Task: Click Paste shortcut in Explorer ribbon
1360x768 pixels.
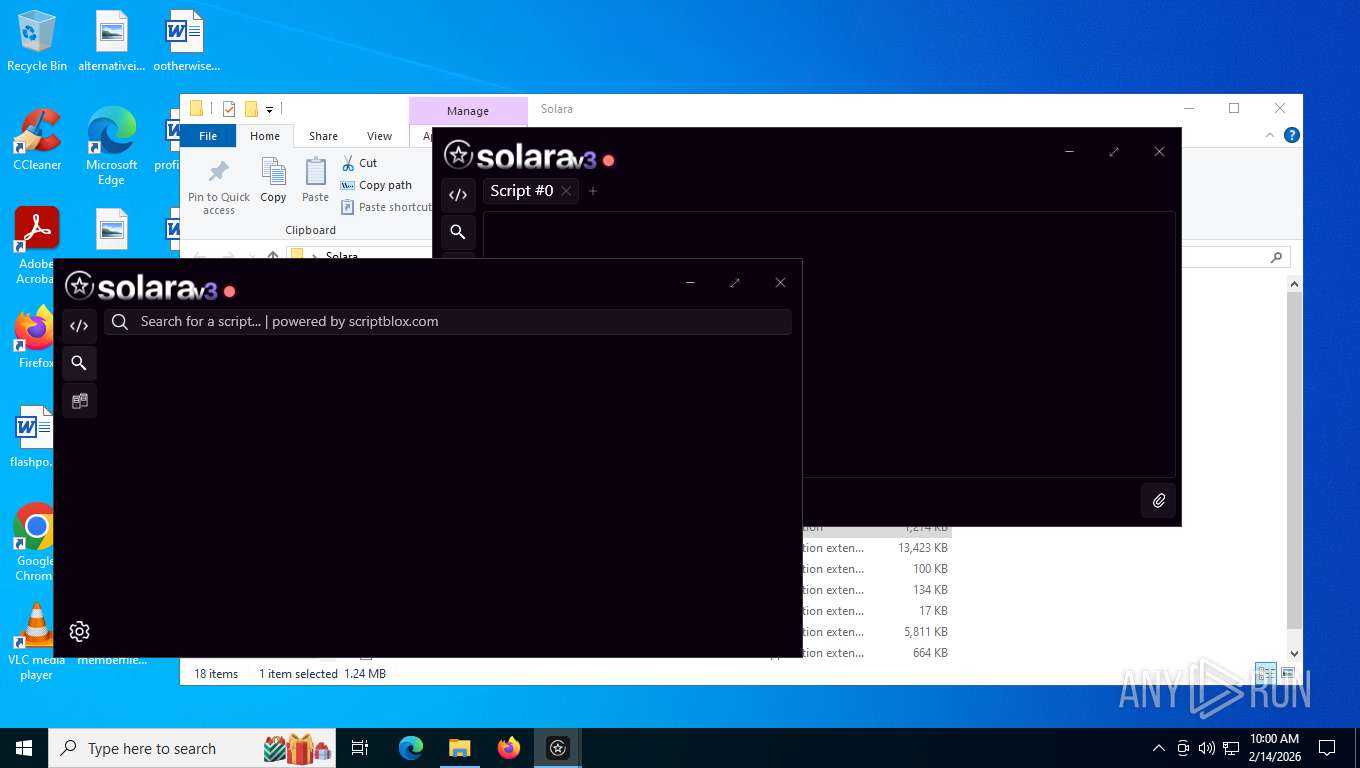Action: (386, 207)
